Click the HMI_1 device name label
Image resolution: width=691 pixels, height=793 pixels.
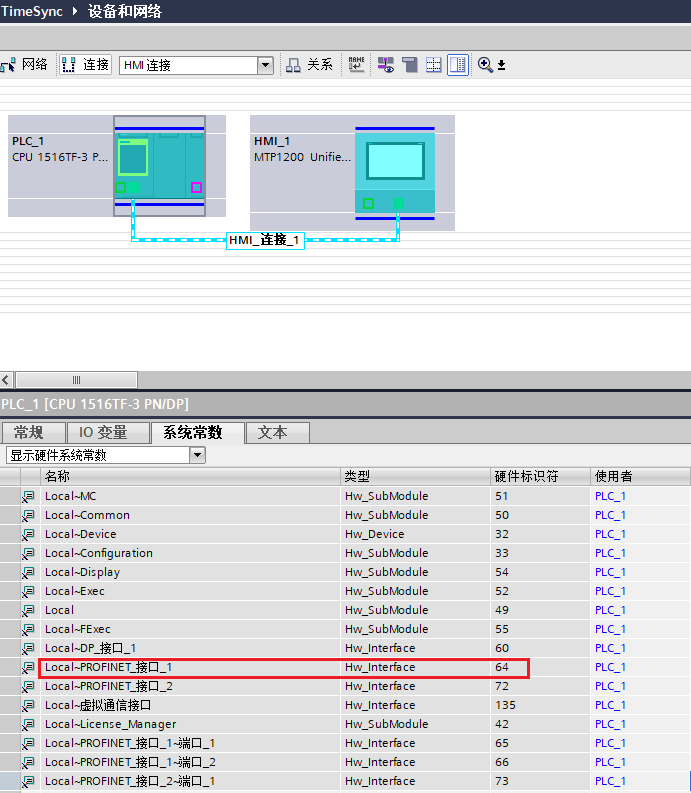pos(272,141)
